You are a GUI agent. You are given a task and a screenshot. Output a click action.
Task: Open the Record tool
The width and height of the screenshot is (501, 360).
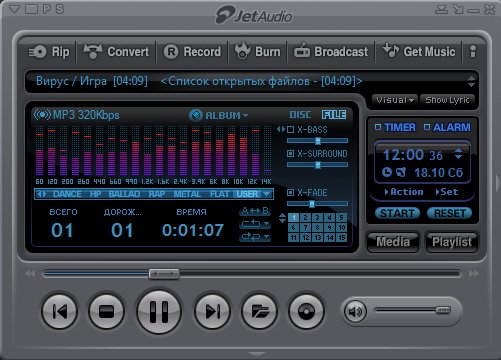point(192,52)
